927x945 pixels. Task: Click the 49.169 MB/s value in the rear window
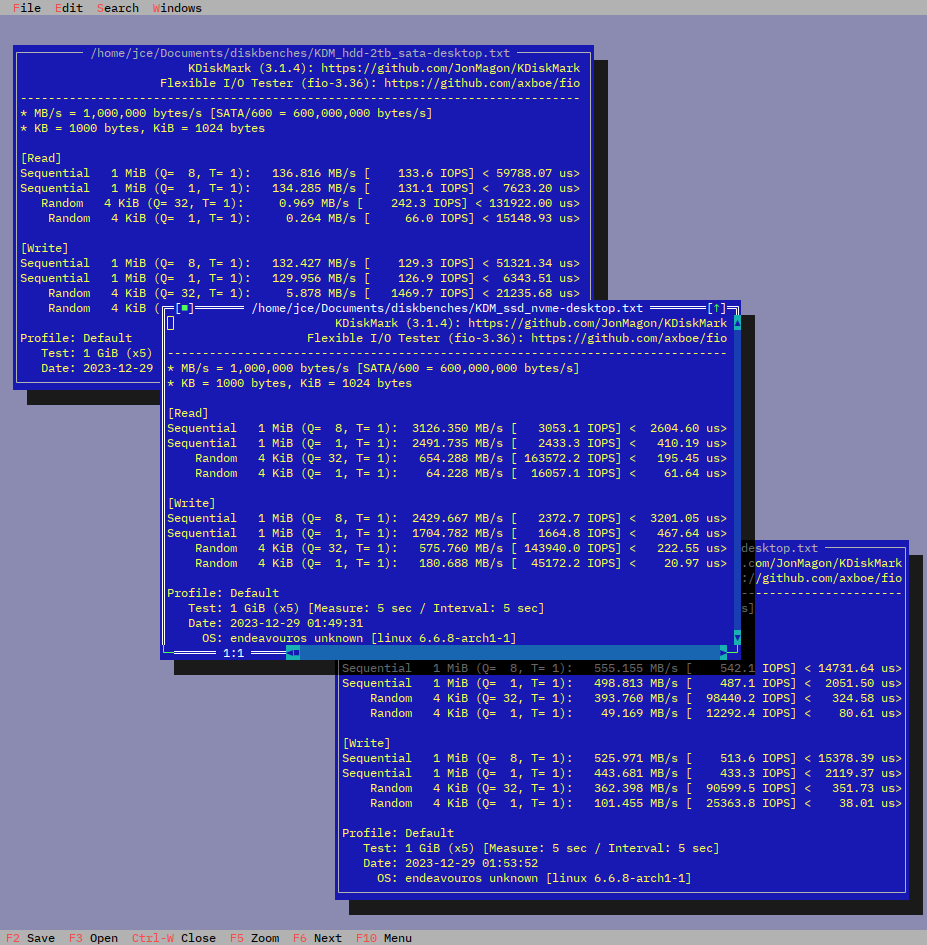pyautogui.click(x=639, y=713)
